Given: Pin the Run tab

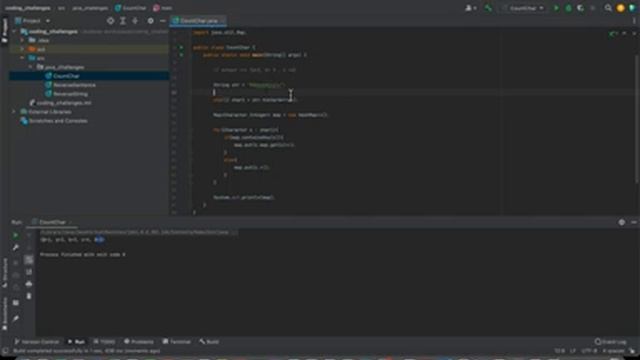Looking at the screenshot, I should 16,318.
